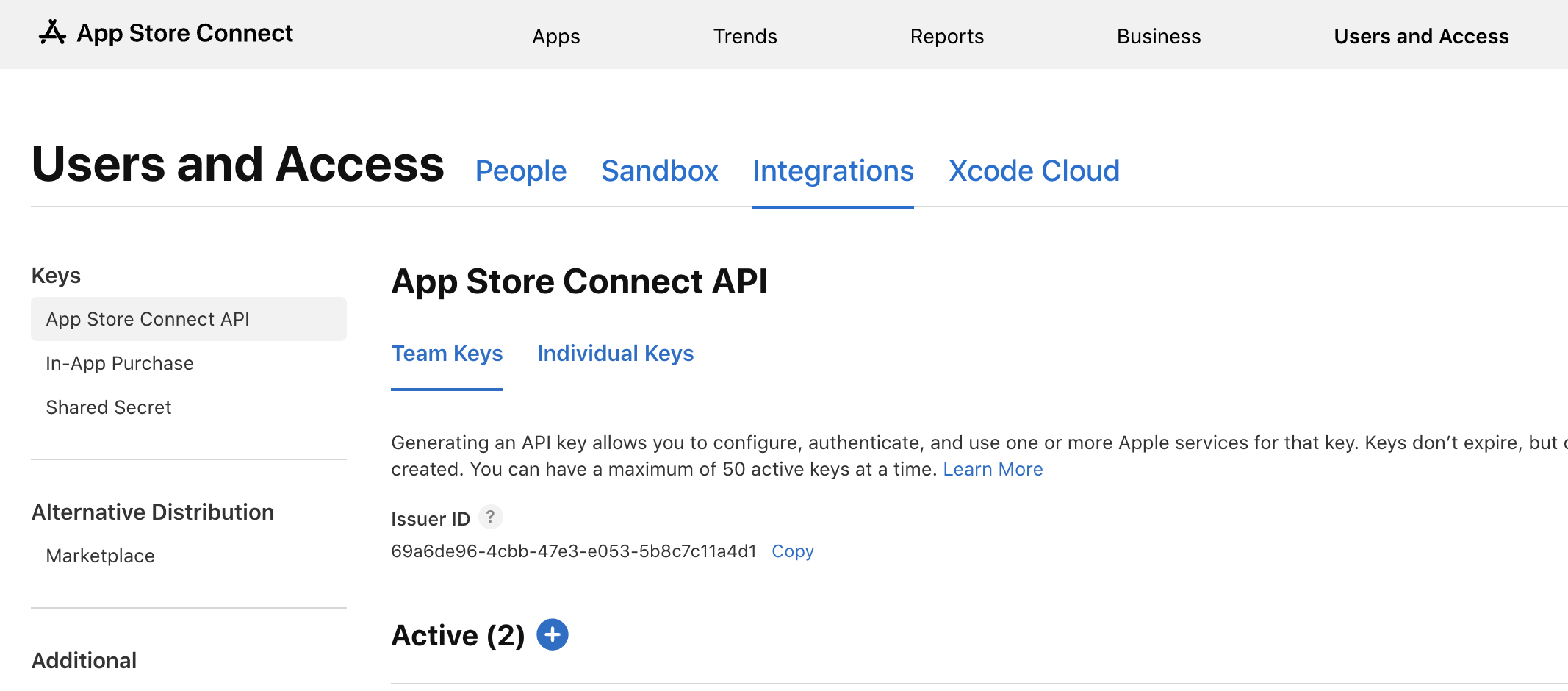Open the Sandbox tab

coord(660,171)
